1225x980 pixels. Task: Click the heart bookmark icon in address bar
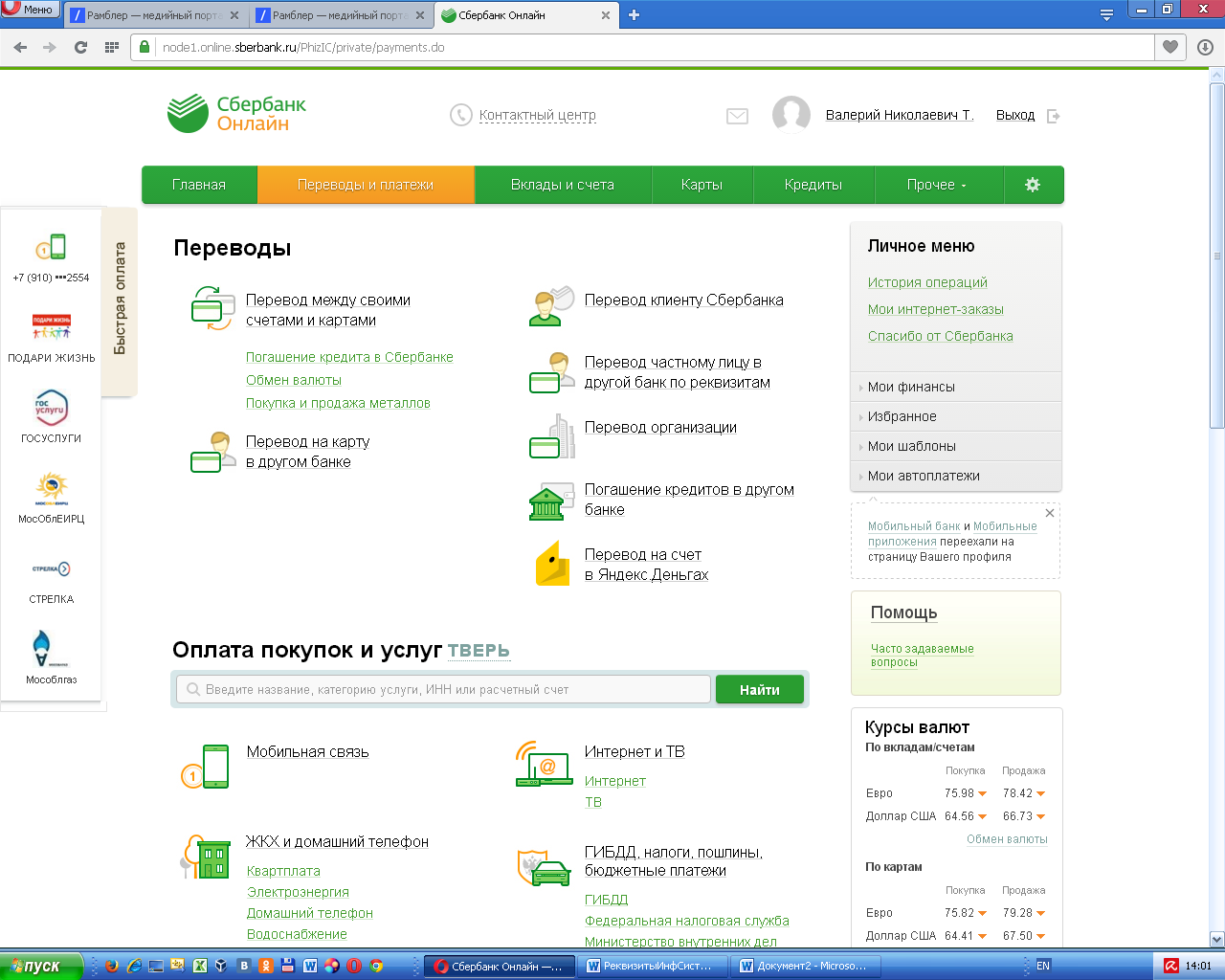(1169, 47)
